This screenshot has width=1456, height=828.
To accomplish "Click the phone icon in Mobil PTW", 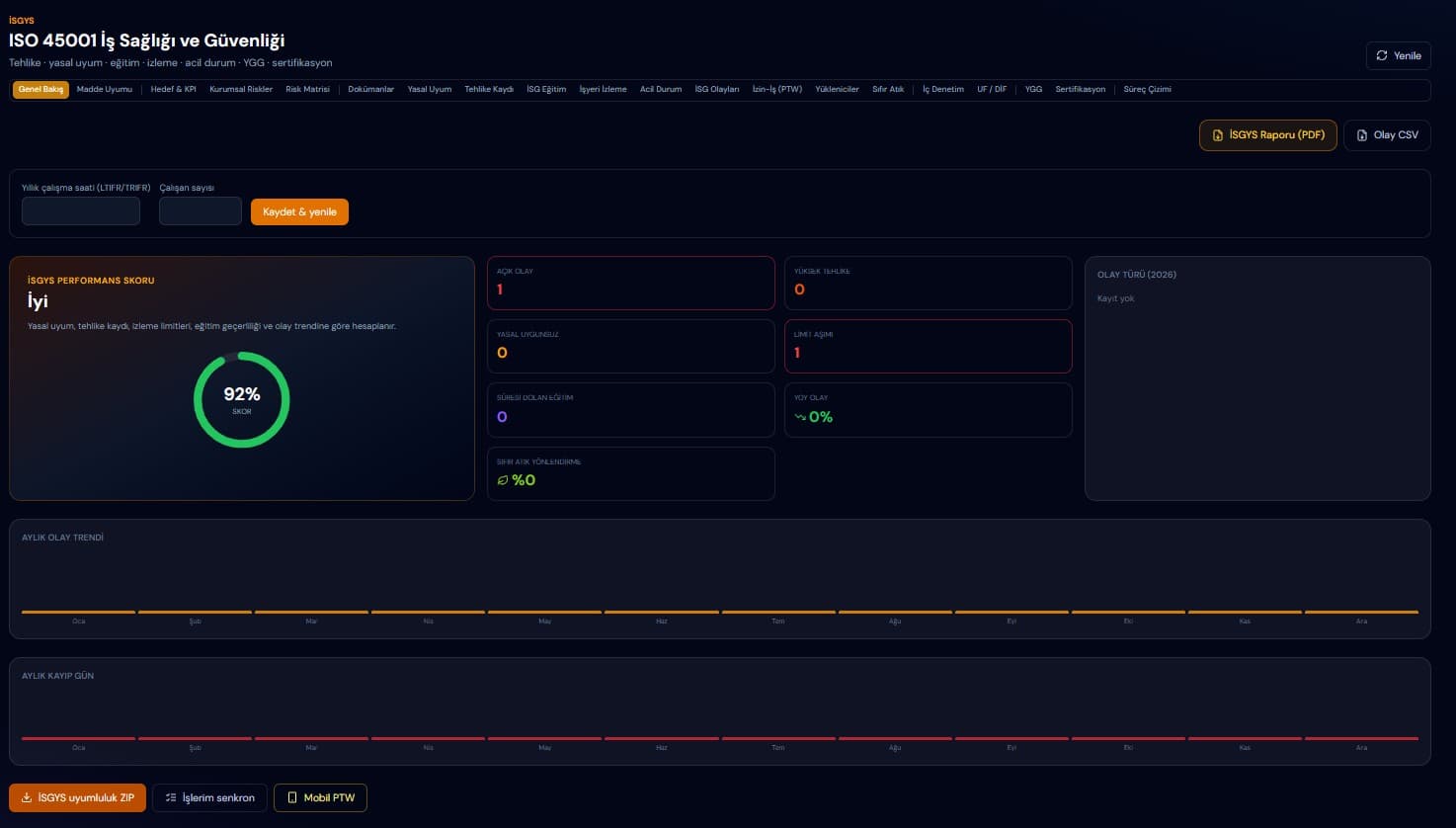I will (292, 797).
